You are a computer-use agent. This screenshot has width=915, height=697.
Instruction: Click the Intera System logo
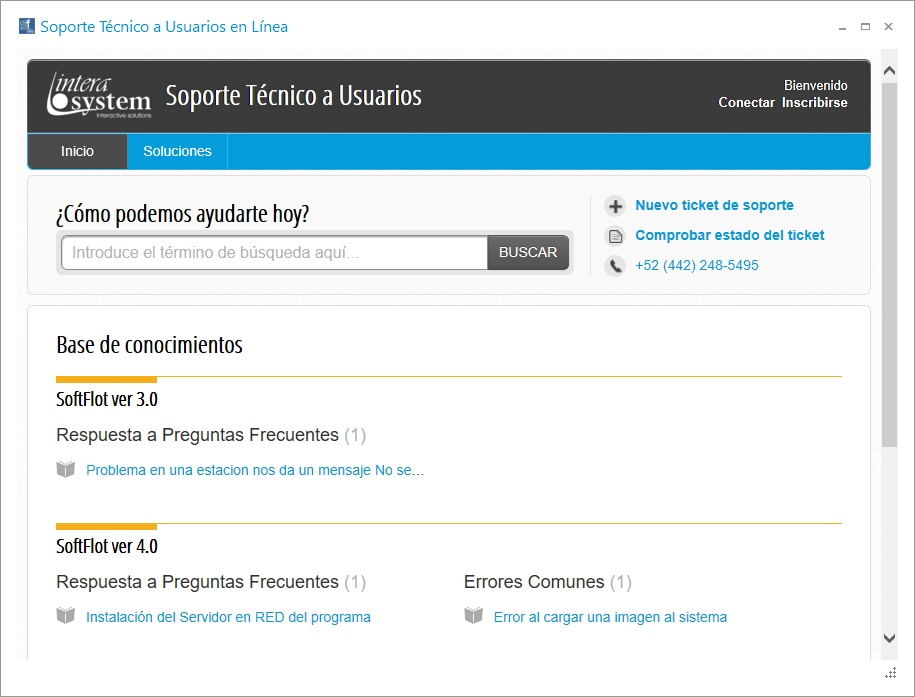pyautogui.click(x=99, y=96)
